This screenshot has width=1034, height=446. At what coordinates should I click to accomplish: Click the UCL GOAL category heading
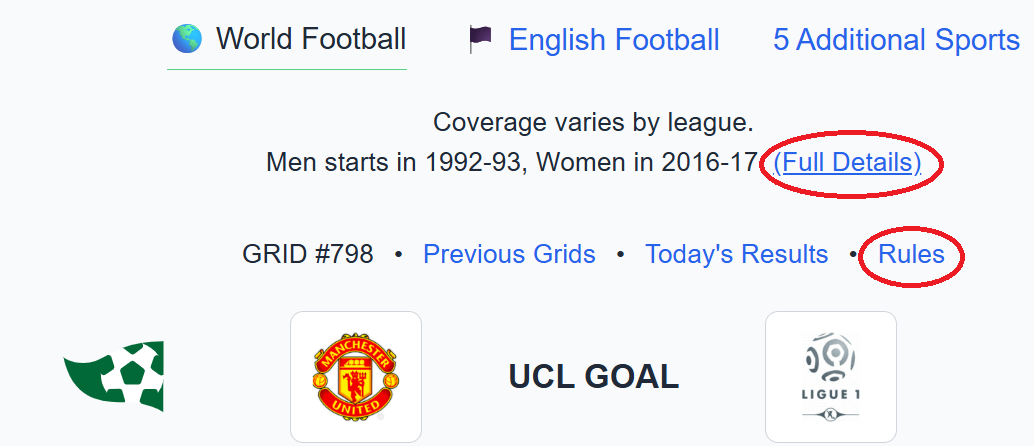coord(593,376)
